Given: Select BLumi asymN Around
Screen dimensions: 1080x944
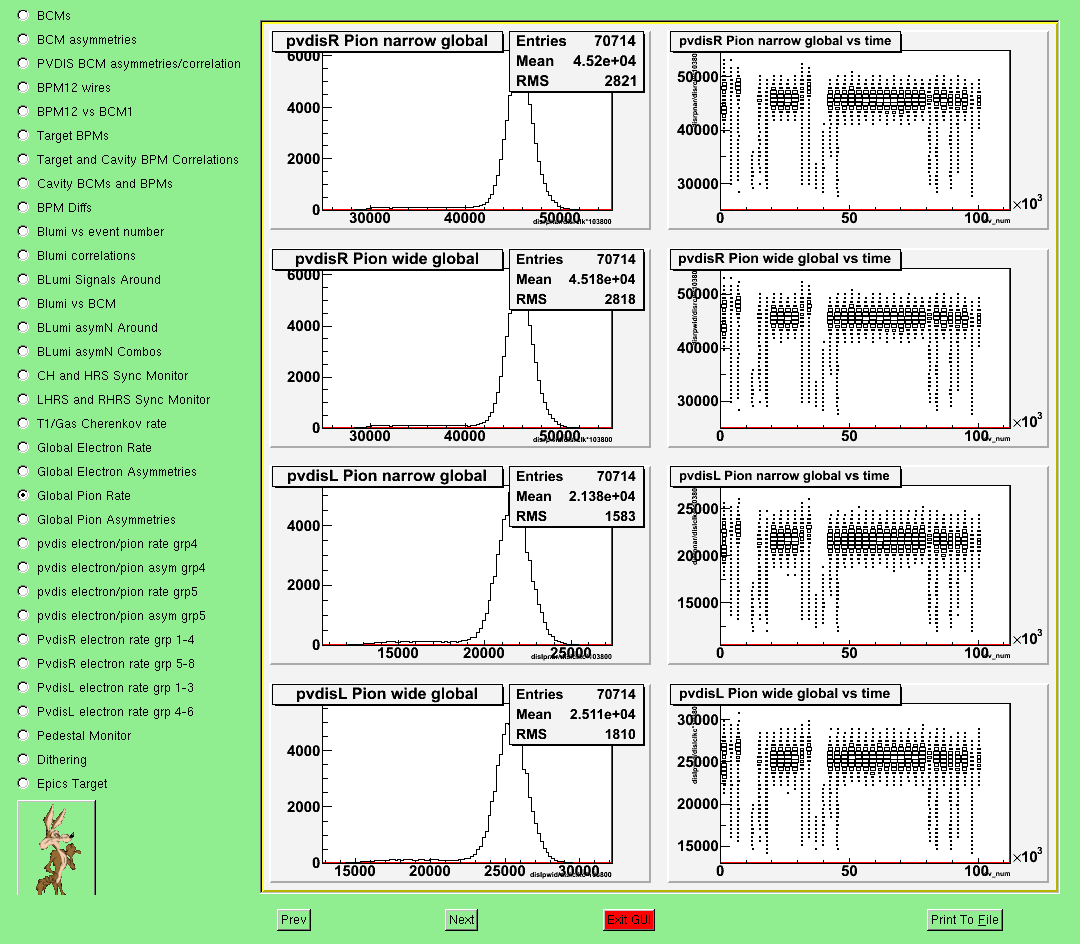Looking at the screenshot, I should 23,328.
